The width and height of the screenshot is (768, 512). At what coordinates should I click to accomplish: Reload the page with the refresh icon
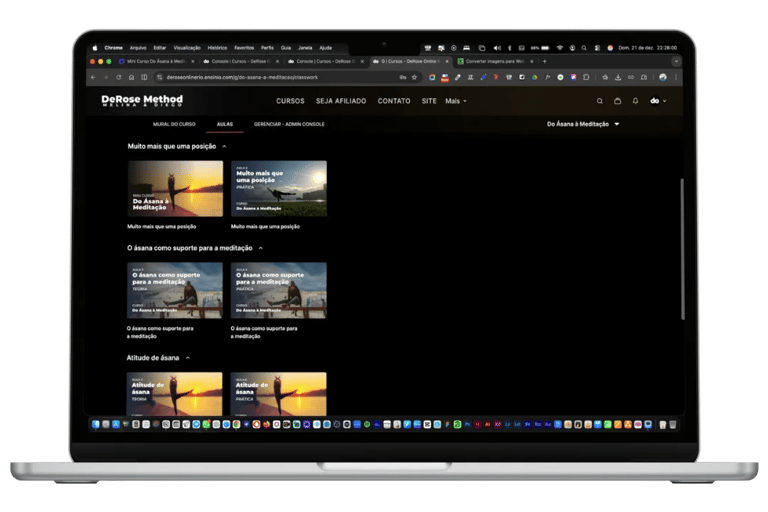click(119, 77)
